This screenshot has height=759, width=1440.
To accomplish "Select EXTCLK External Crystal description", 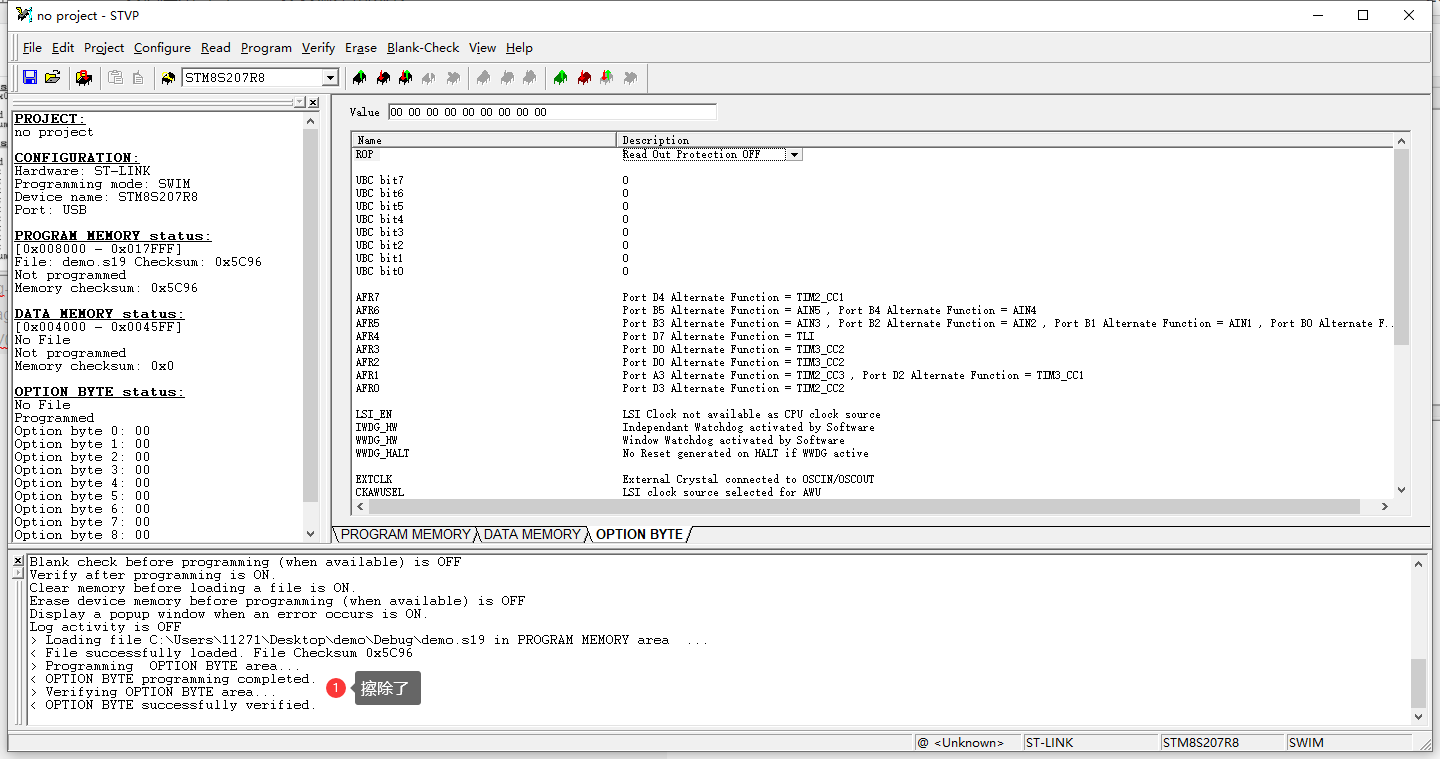I will (x=748, y=480).
